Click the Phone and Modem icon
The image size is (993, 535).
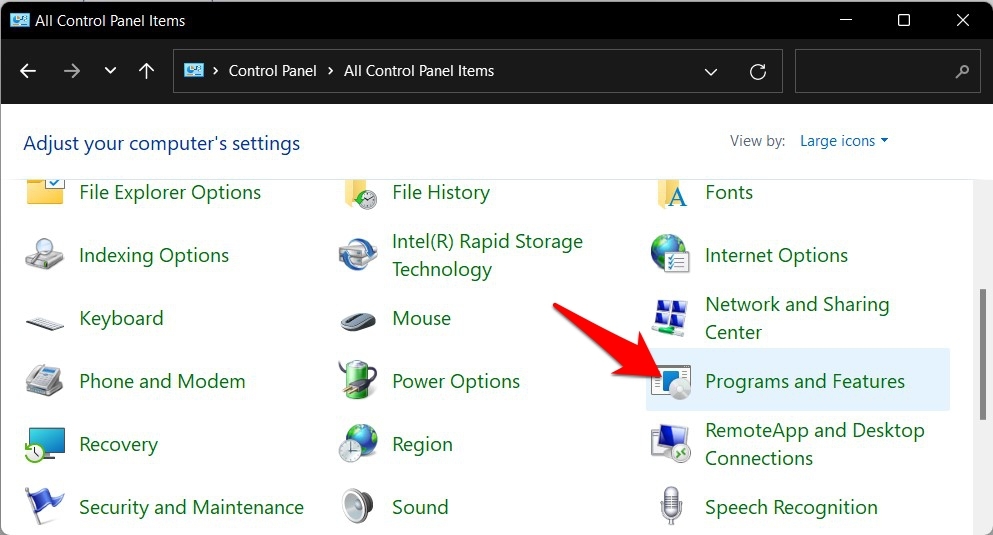click(45, 382)
